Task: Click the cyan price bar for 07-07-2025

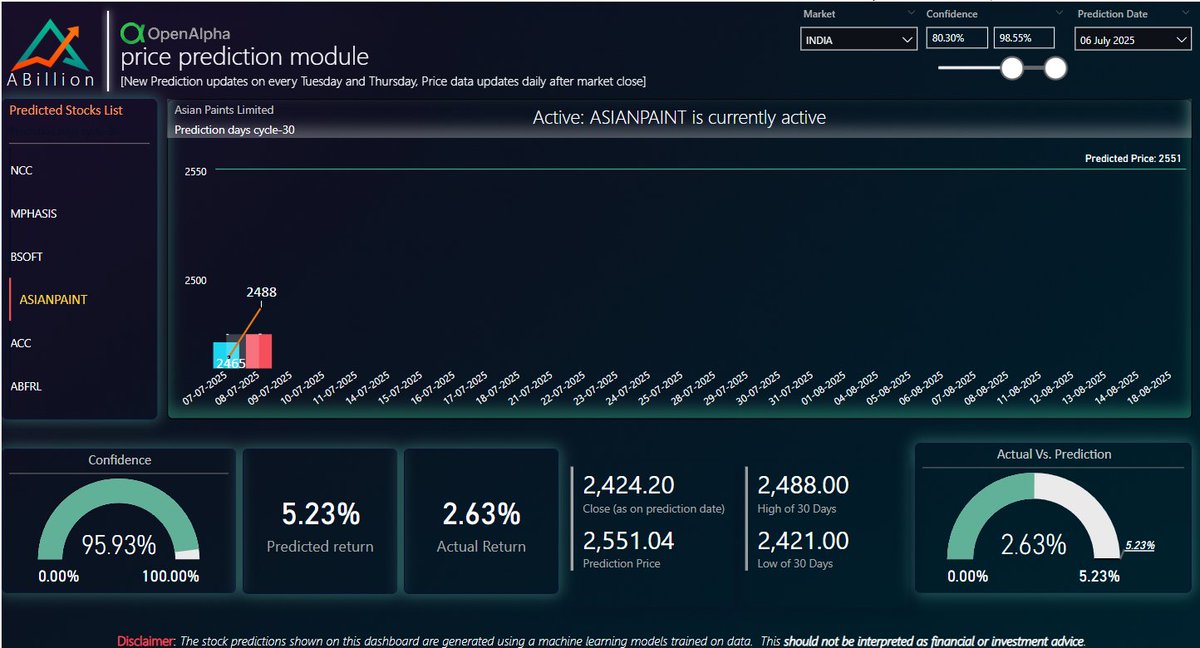Action: click(x=224, y=355)
